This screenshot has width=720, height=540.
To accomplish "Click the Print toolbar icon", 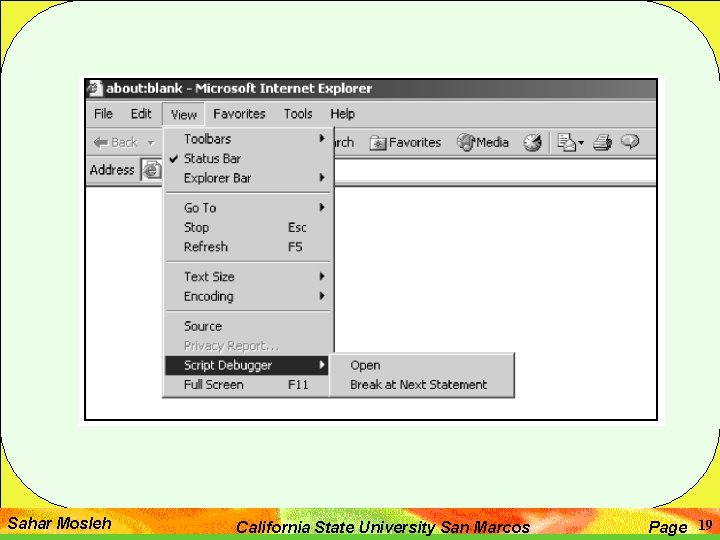I will click(602, 143).
